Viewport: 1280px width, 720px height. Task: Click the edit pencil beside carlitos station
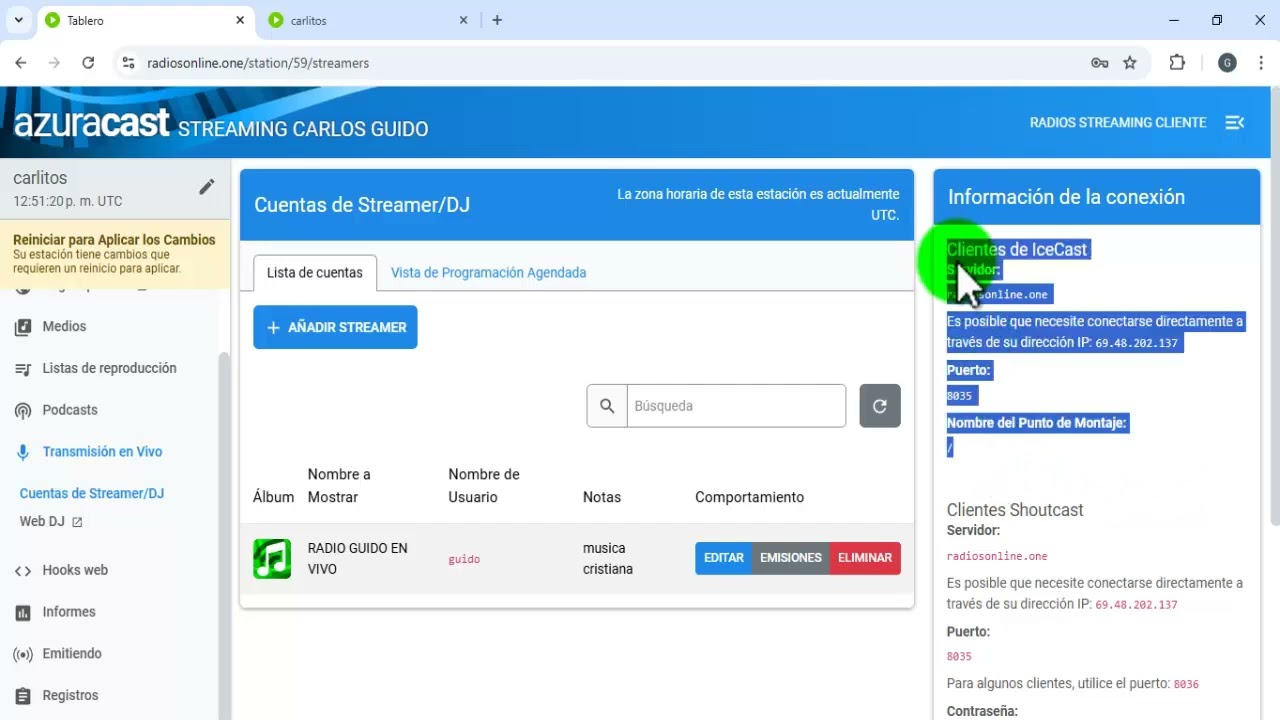click(206, 187)
